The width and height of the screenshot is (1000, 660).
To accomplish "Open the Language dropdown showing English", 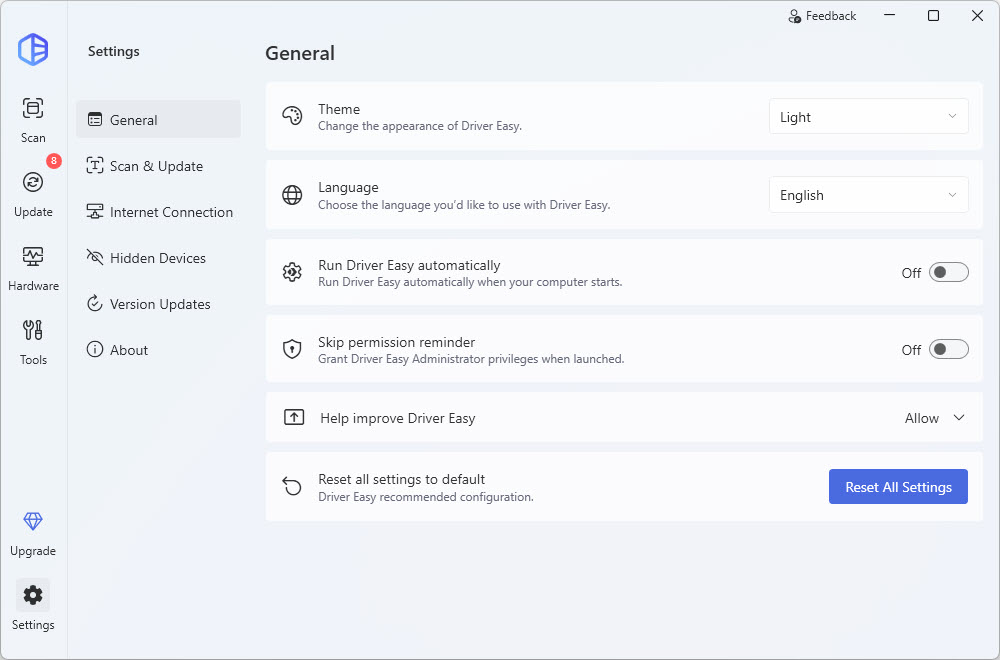I will [x=868, y=195].
